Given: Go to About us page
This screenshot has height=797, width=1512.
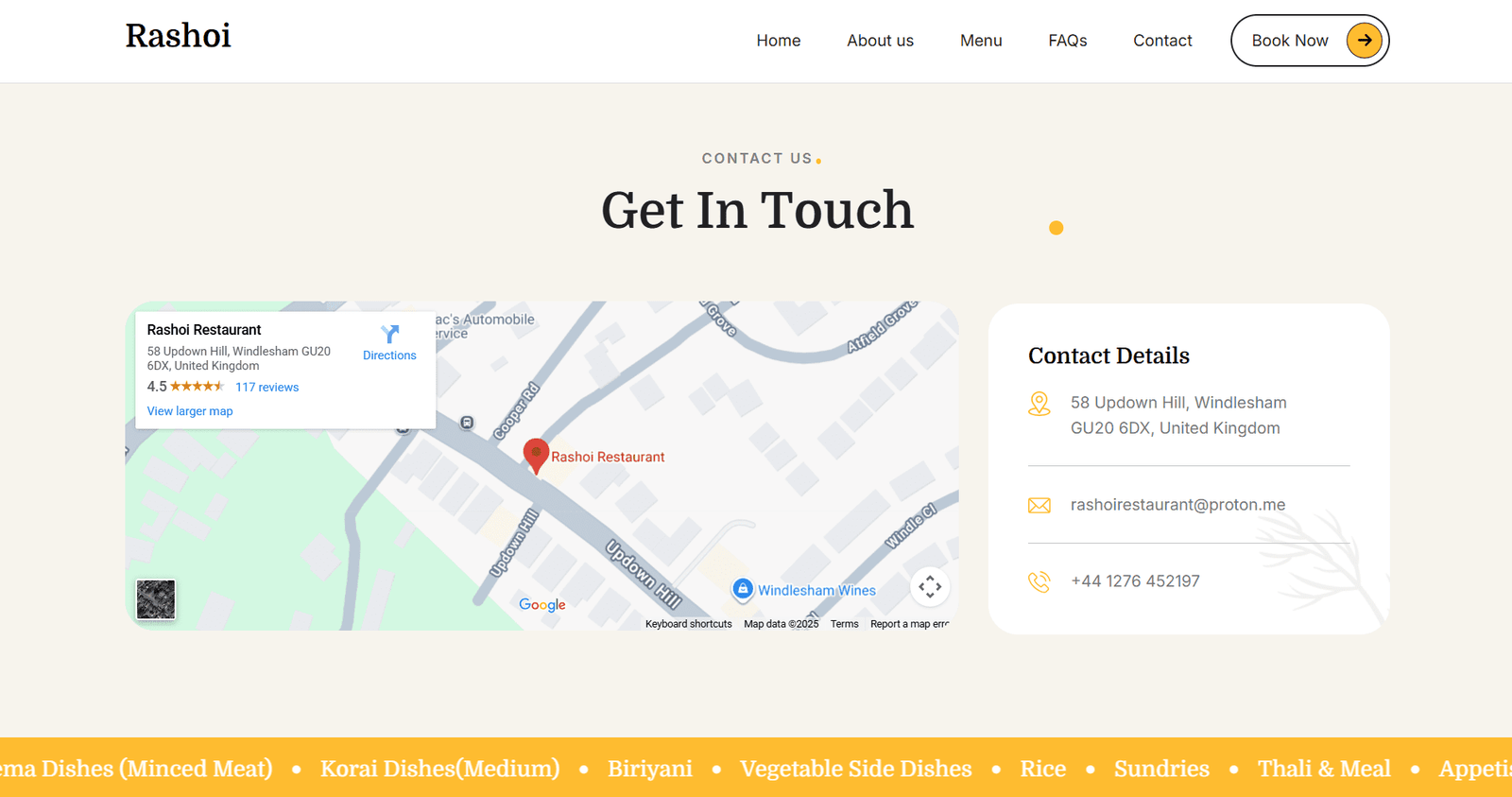Looking at the screenshot, I should point(880,41).
